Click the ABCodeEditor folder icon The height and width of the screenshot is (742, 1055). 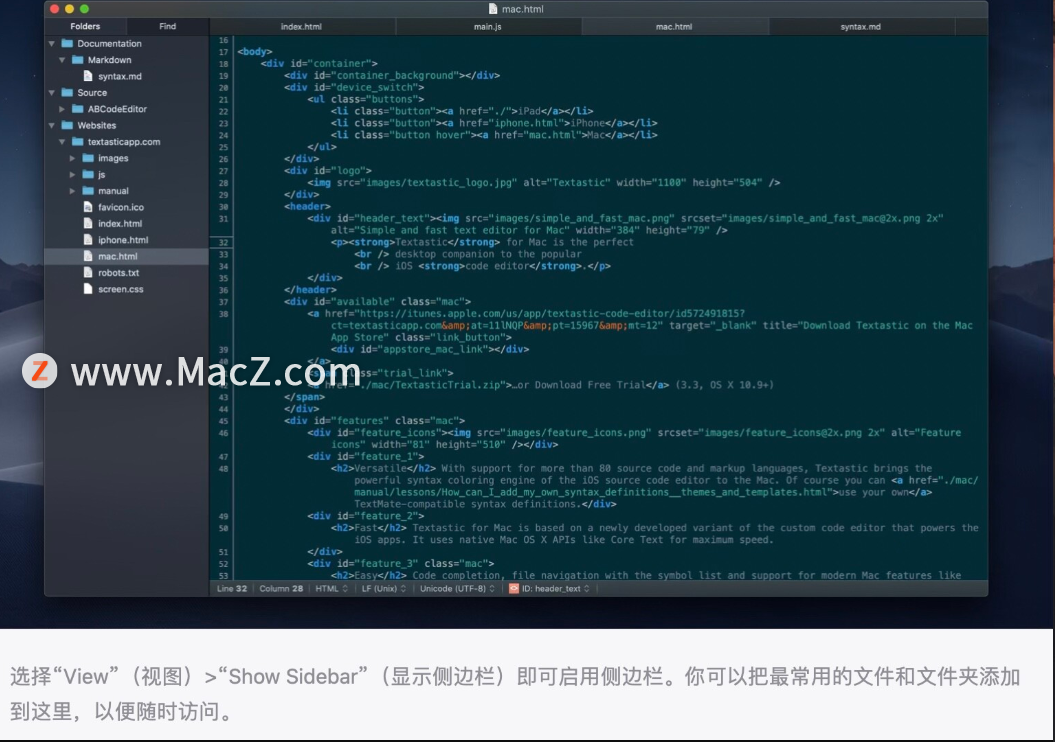coord(77,109)
